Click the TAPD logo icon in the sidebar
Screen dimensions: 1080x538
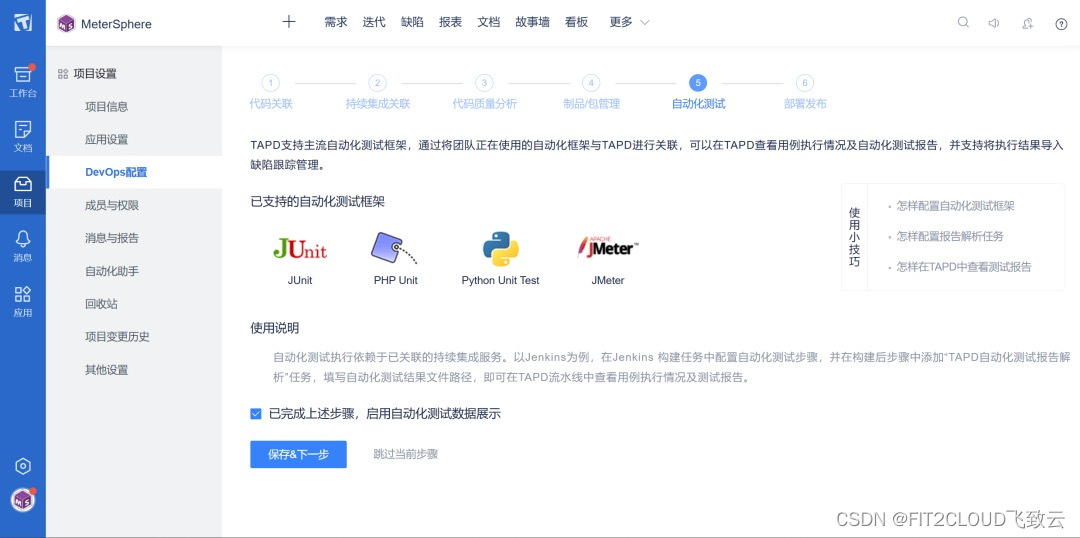[x=23, y=23]
